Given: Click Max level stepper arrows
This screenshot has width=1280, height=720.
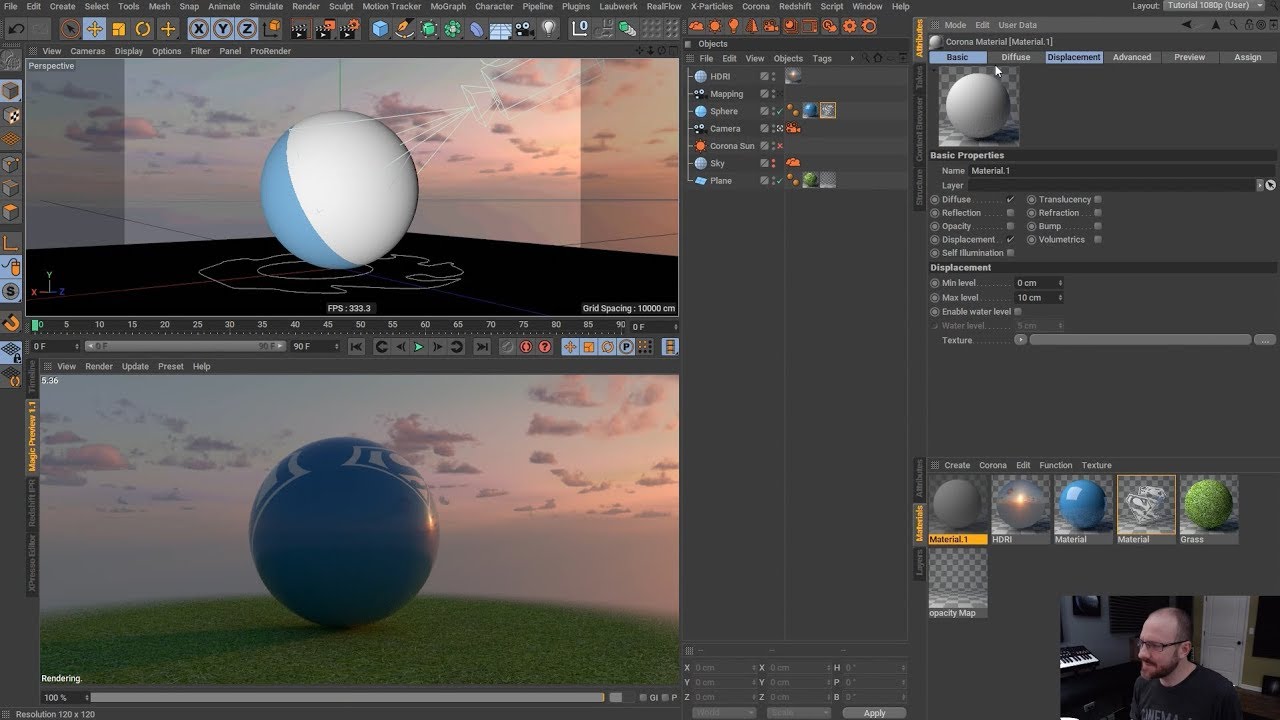Looking at the screenshot, I should (1060, 298).
